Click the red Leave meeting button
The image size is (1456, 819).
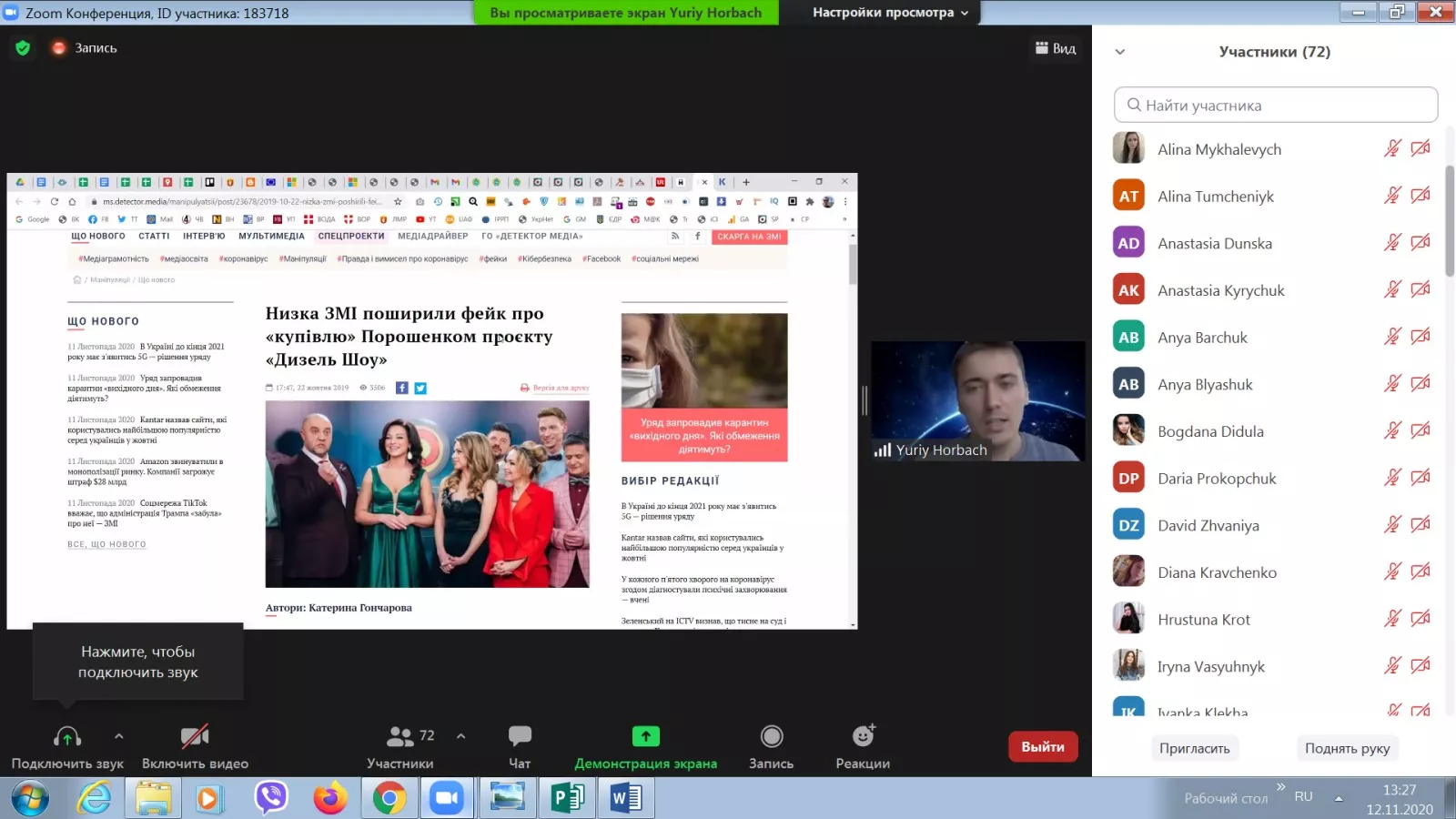(1043, 747)
